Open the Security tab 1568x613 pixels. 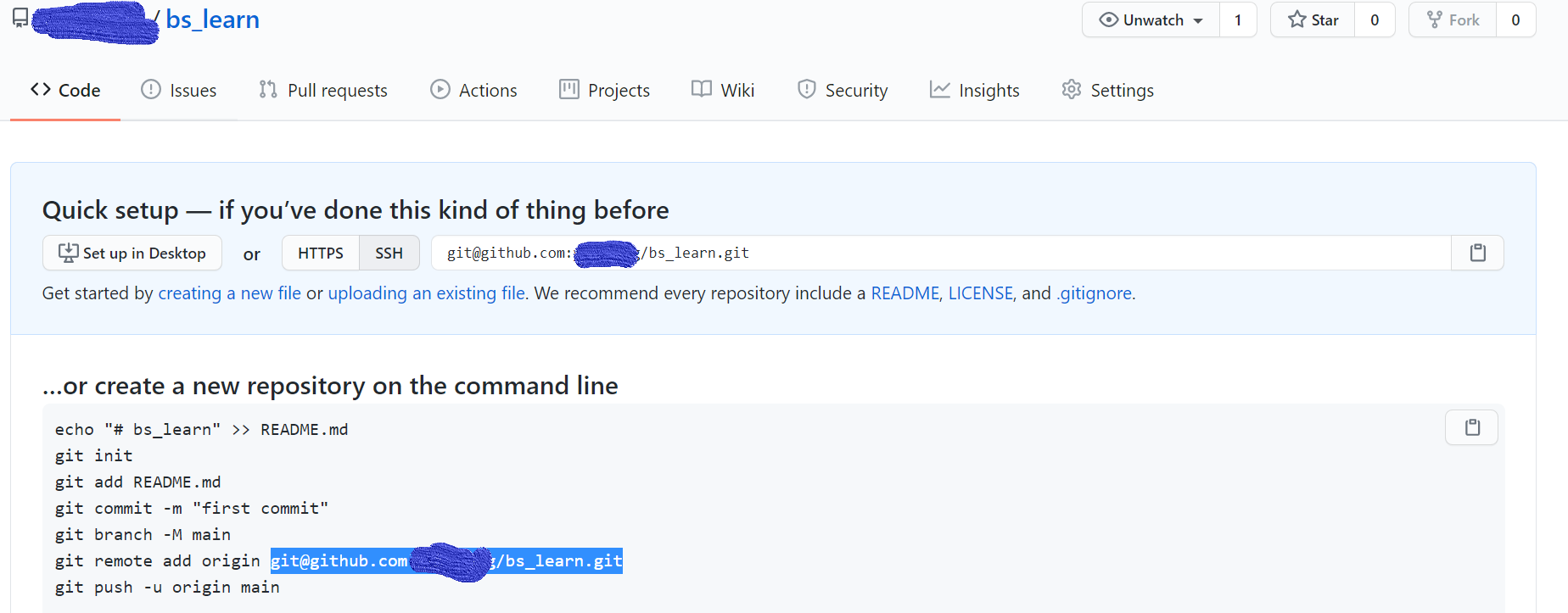842,90
